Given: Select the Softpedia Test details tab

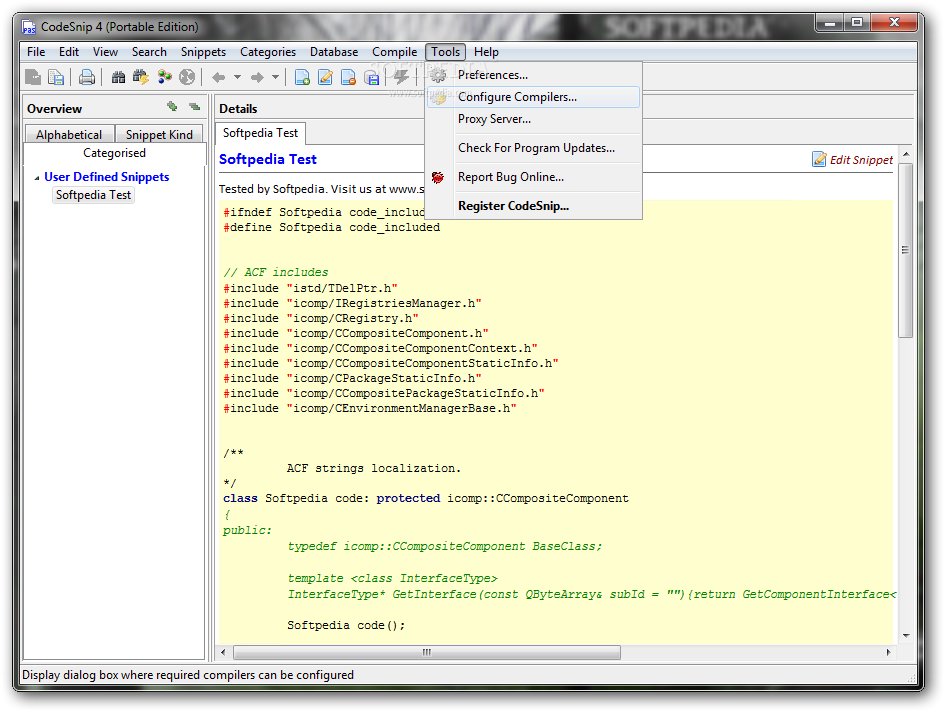Looking at the screenshot, I should pos(260,133).
